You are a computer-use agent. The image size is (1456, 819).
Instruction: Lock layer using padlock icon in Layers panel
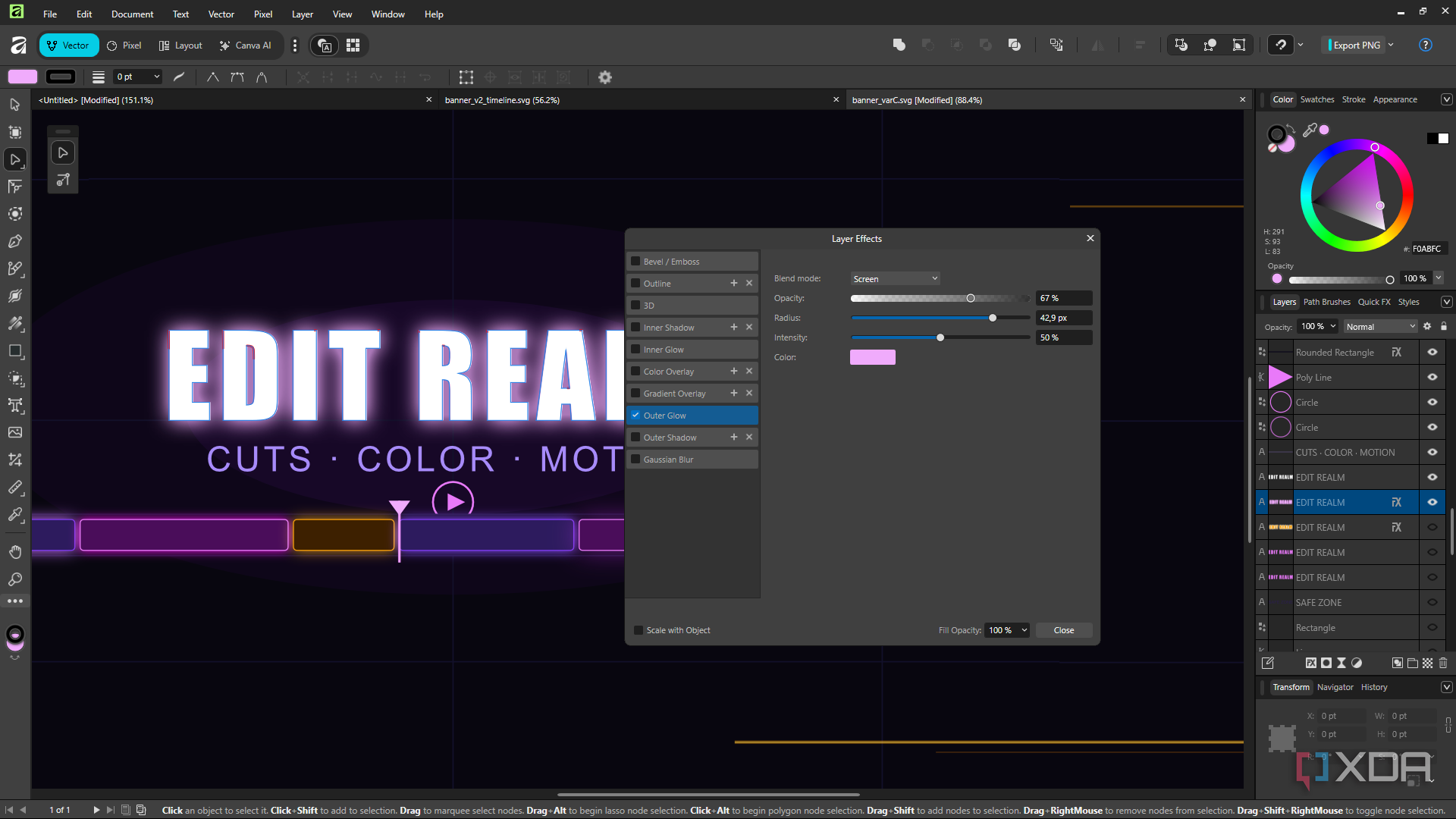pos(1444,326)
